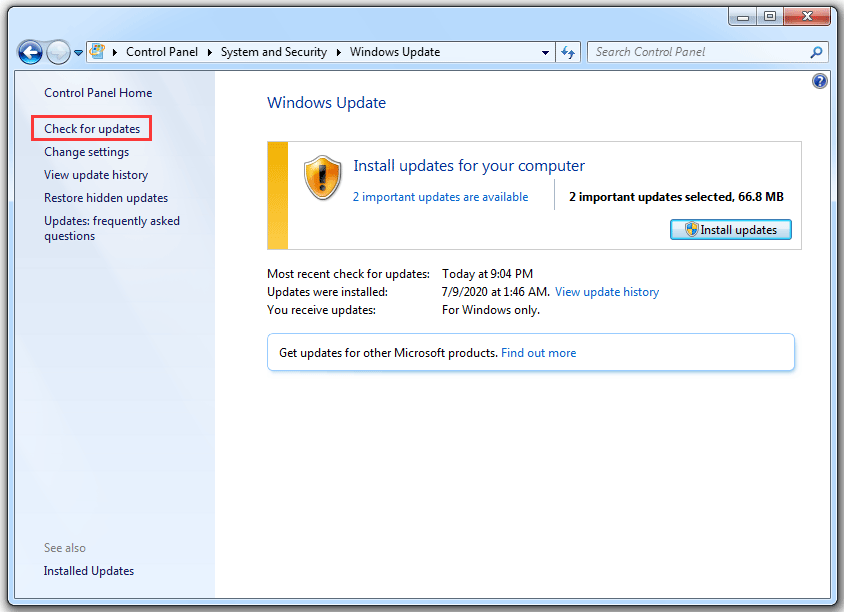Click View update history beside install date

(x=607, y=292)
